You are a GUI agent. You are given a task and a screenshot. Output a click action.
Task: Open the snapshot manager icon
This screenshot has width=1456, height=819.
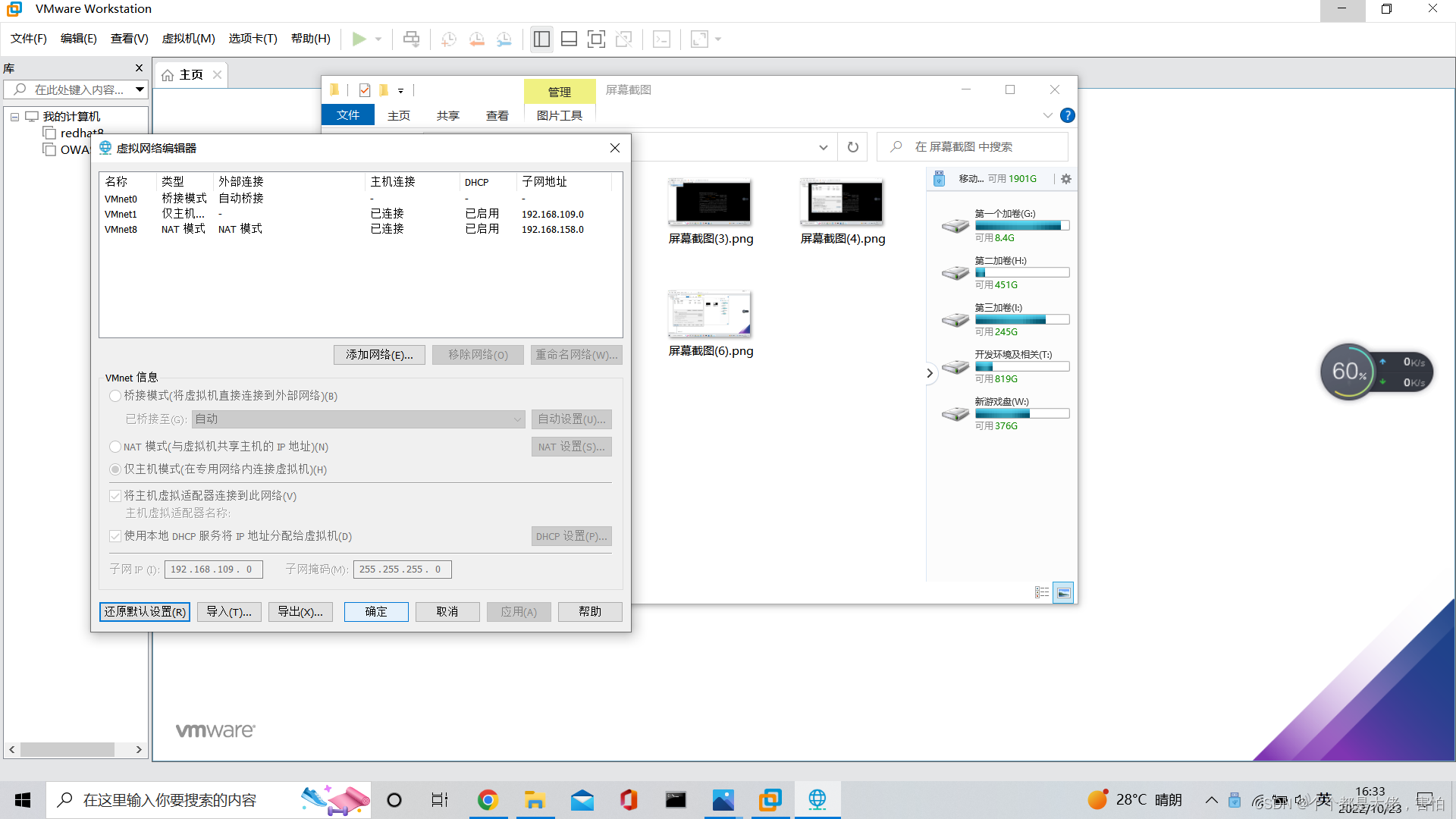tap(504, 39)
